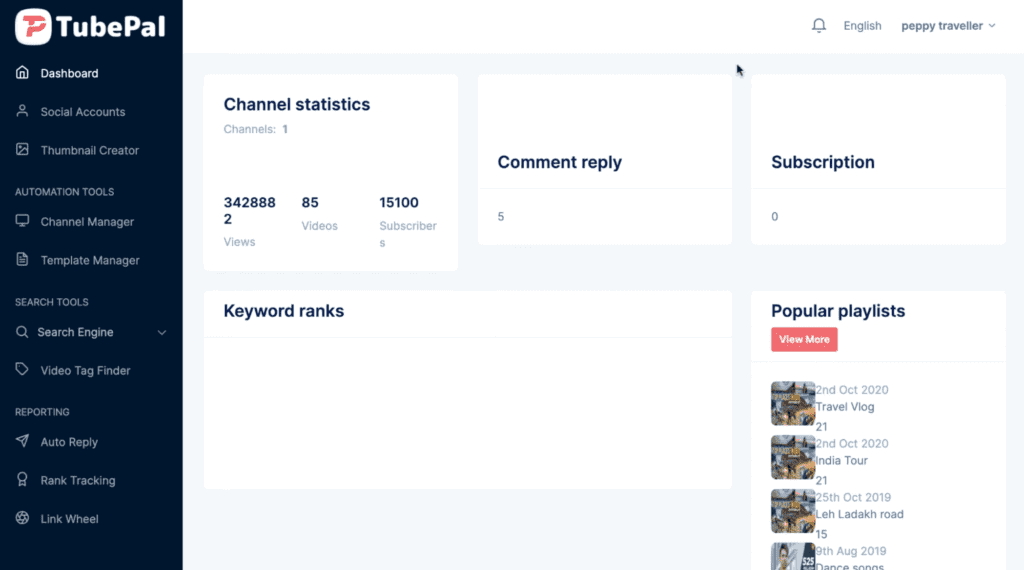The height and width of the screenshot is (570, 1024).
Task: Open Auto Reply reporting
Action: pos(69,441)
